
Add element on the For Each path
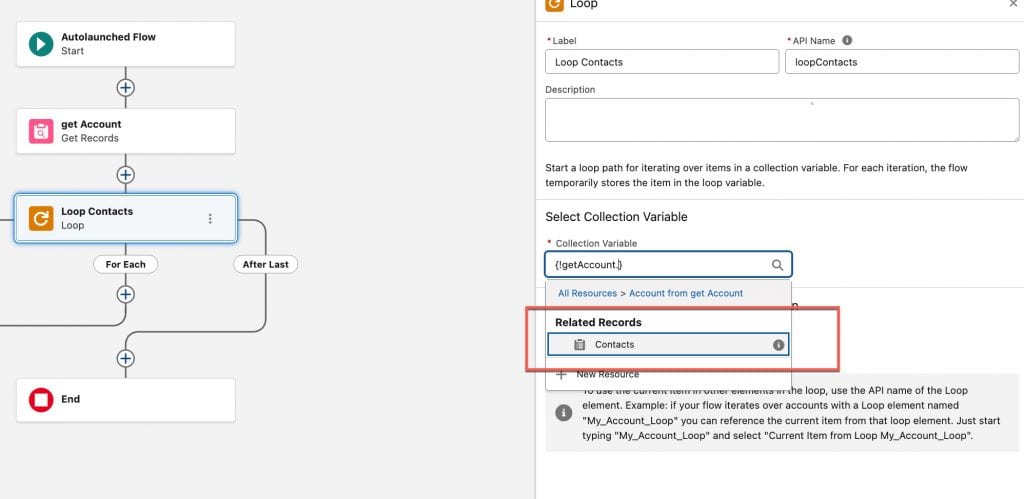click(x=125, y=295)
